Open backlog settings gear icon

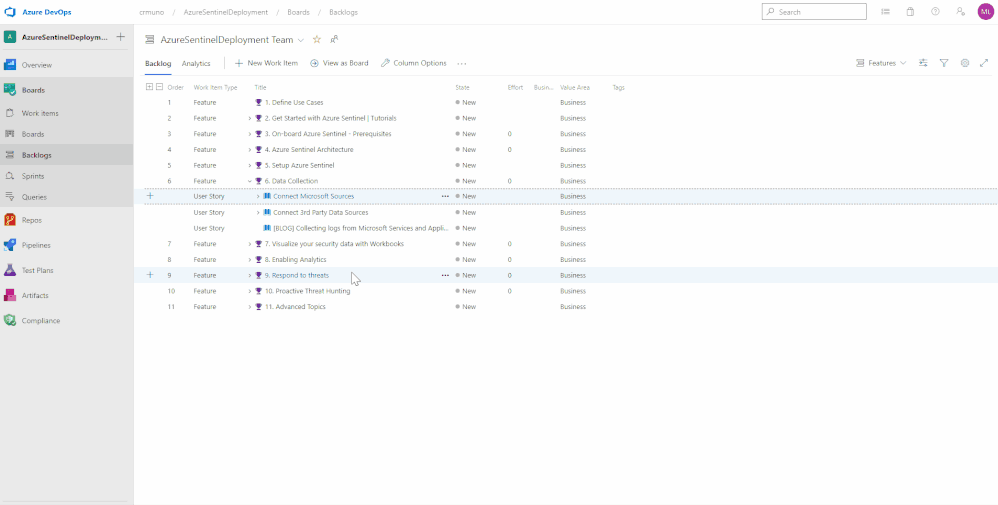[x=965, y=63]
